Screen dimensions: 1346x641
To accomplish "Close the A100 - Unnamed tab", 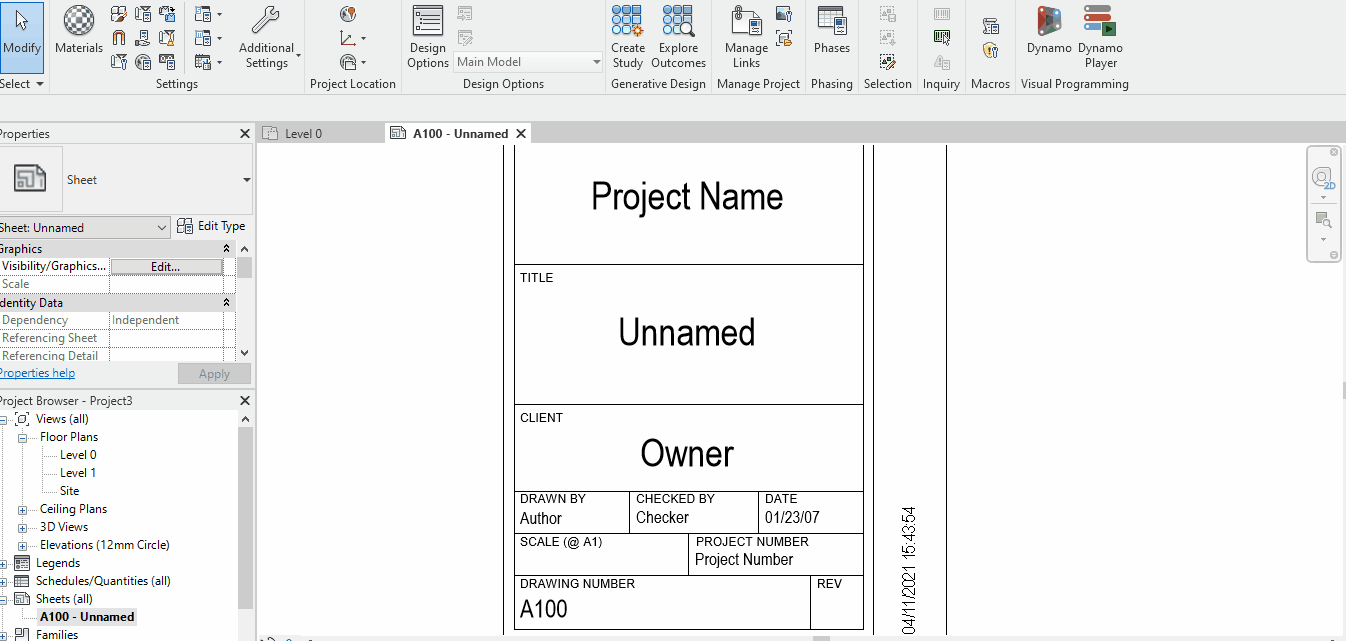I will [x=521, y=134].
